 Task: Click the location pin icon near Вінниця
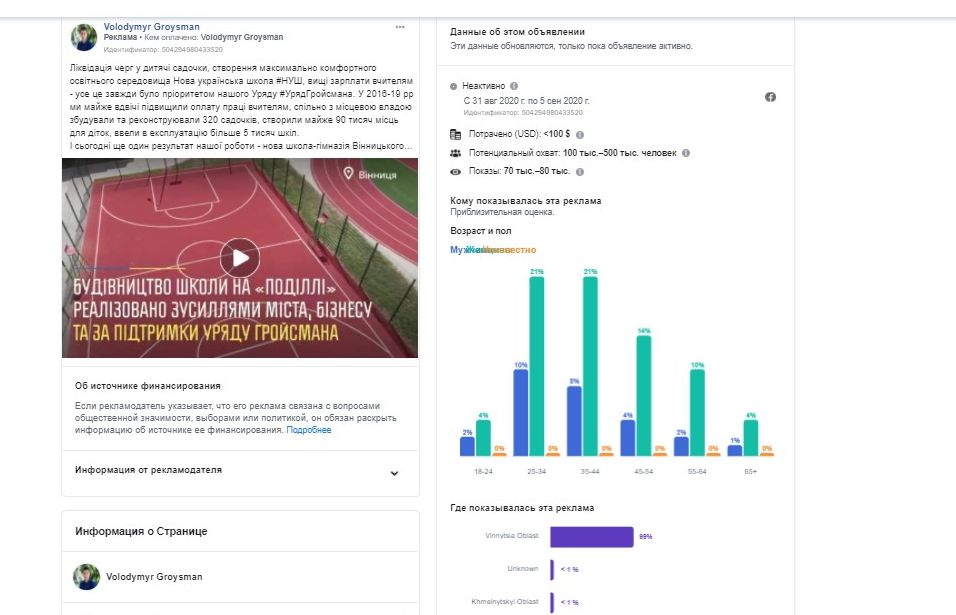(x=348, y=174)
